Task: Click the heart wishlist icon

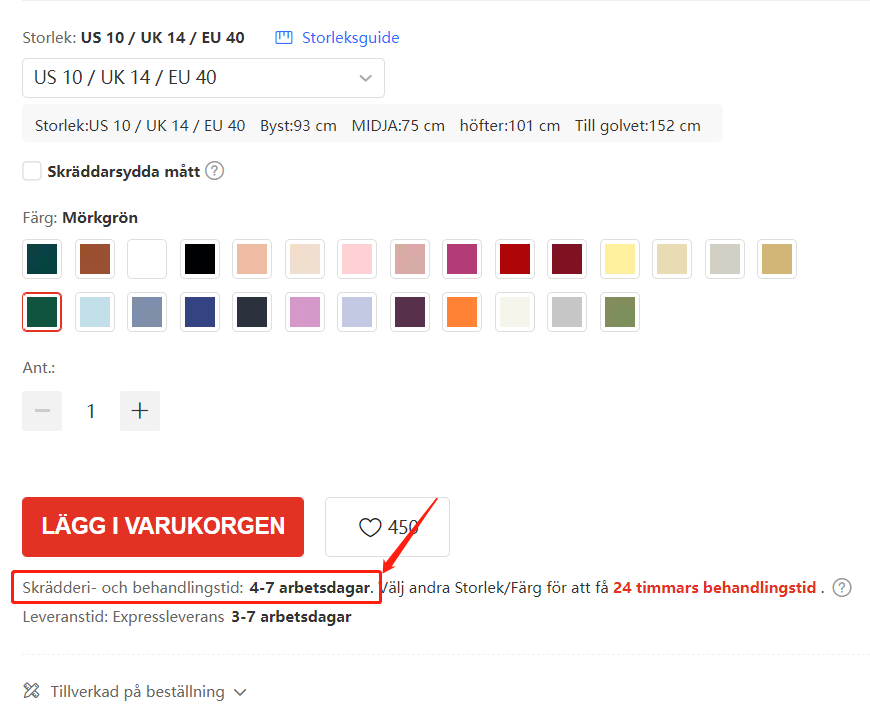Action: (370, 527)
